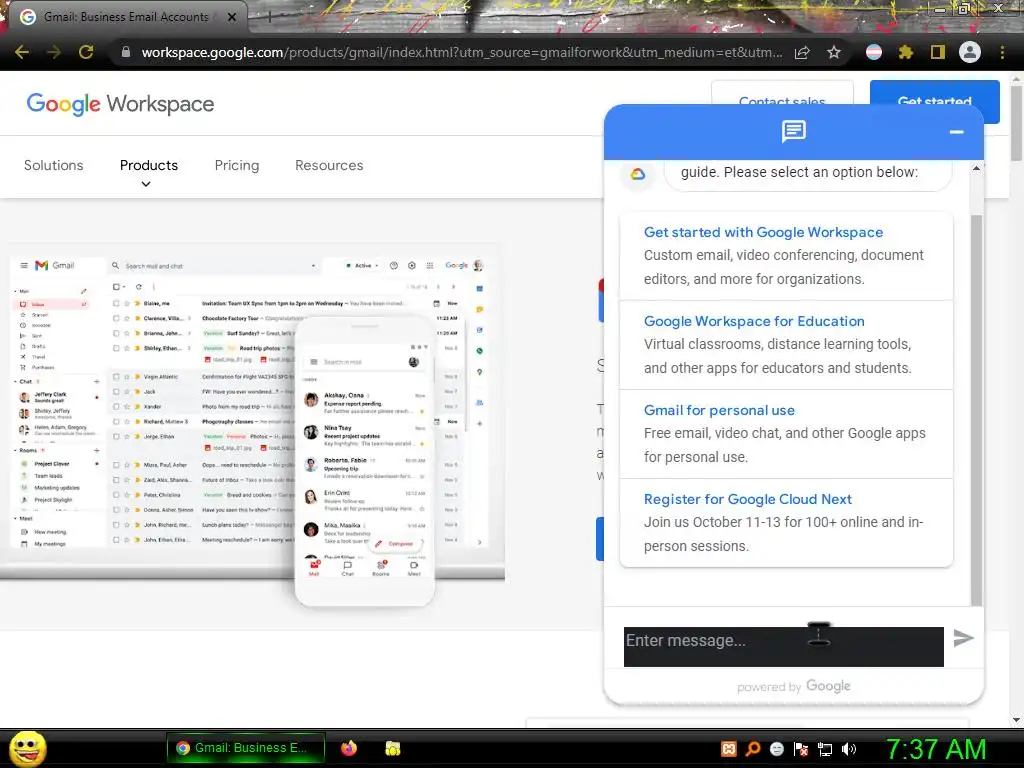Click the blue Get started button
Screen dimensions: 1024x768
935,93
